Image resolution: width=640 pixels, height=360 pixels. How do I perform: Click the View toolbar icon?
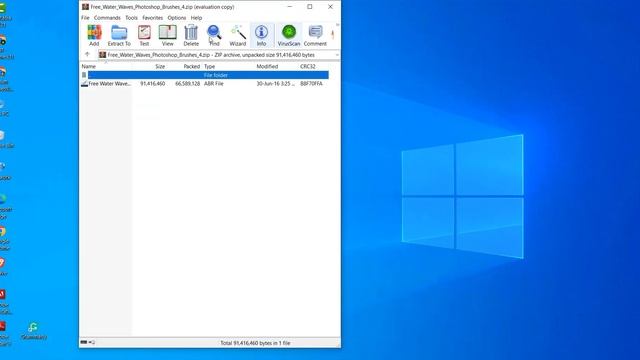[167, 35]
